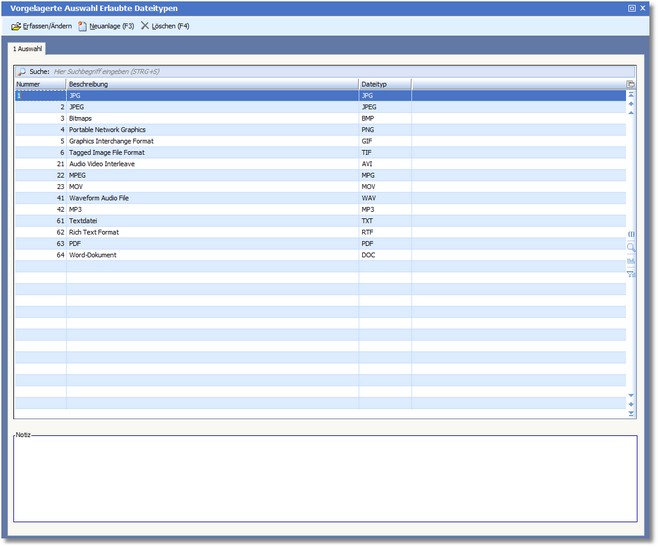The image size is (658, 547).
Task: Jump to first record with top arrow
Action: click(631, 95)
